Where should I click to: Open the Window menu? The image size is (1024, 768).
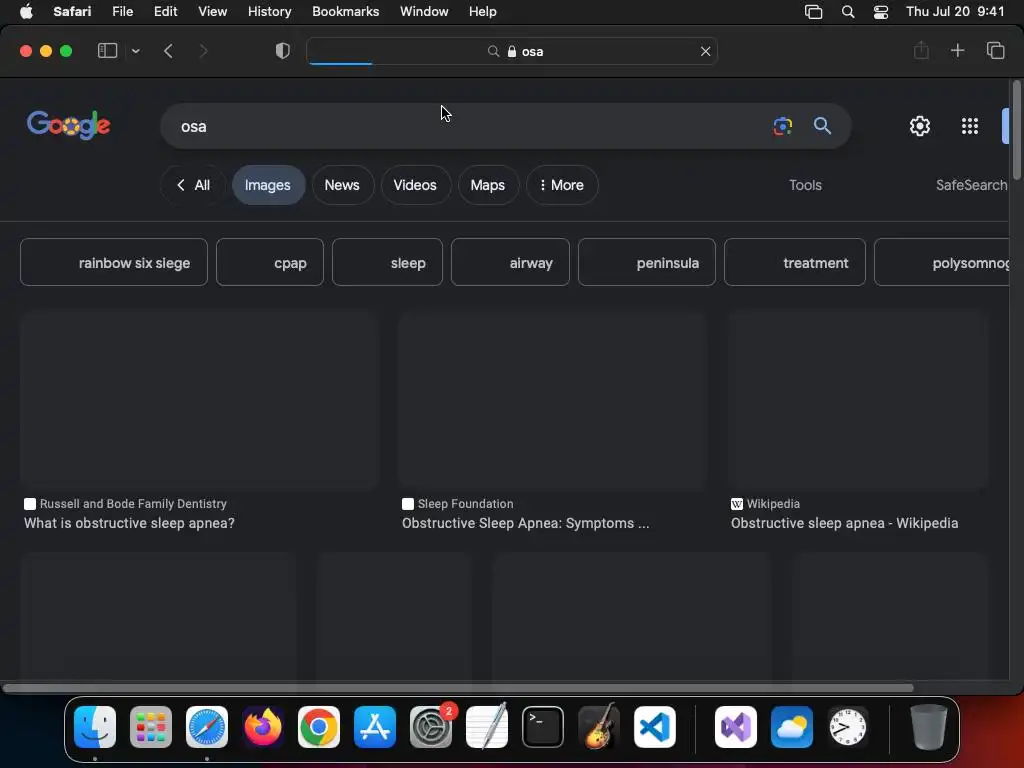click(x=424, y=12)
